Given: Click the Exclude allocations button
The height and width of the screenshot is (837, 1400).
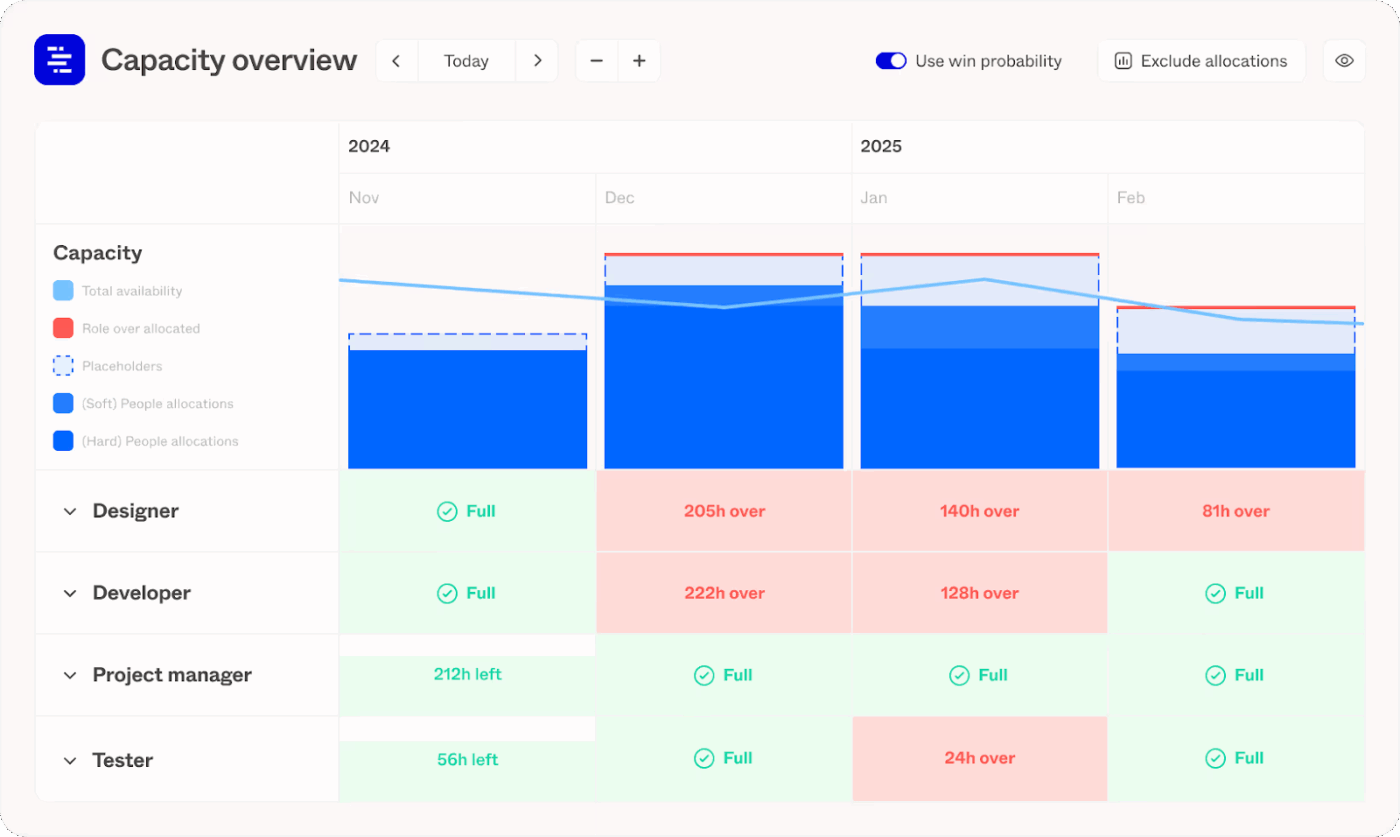Looking at the screenshot, I should pyautogui.click(x=1201, y=60).
